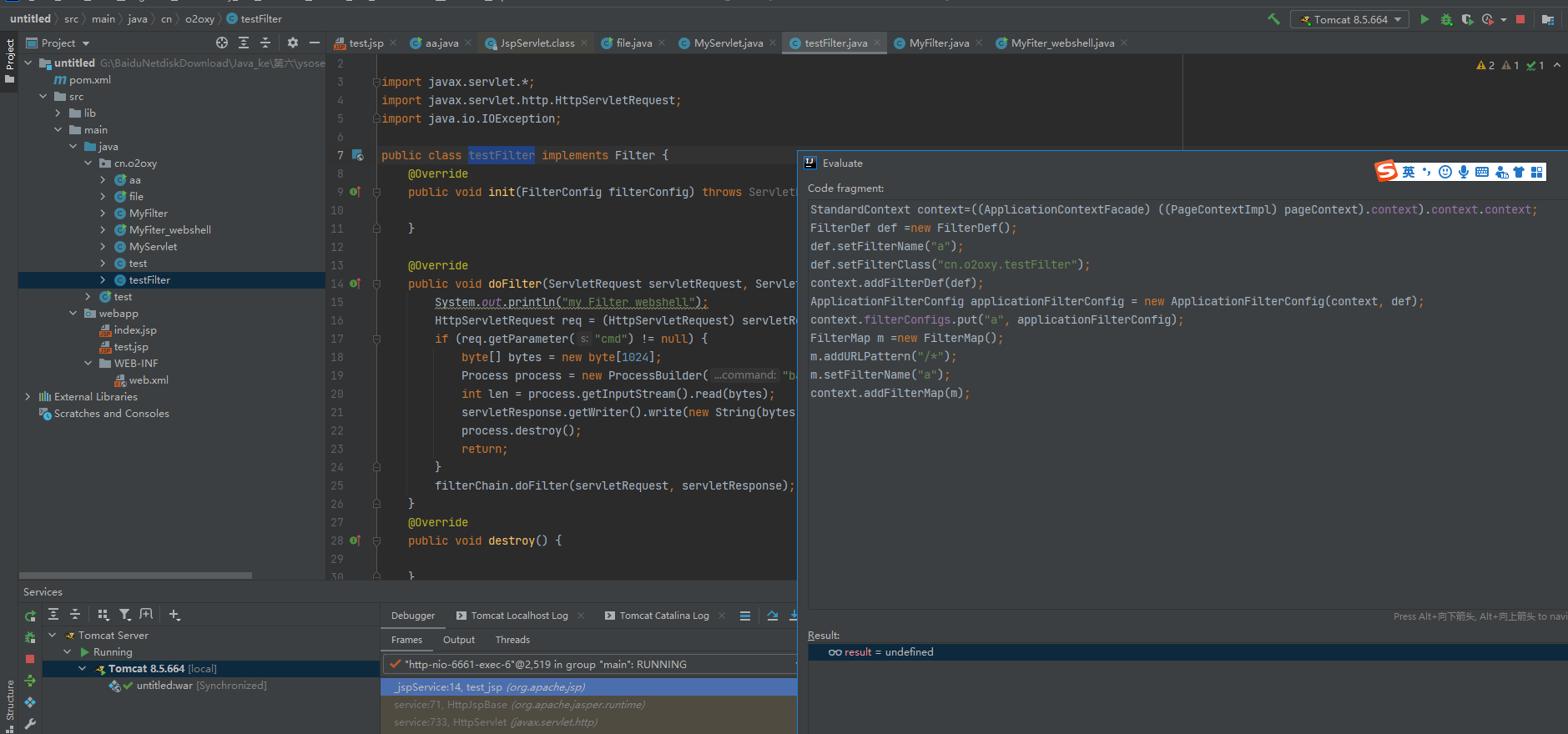Viewport: 1568px width, 734px height.
Task: Open Project panel gear settings
Action: [293, 43]
